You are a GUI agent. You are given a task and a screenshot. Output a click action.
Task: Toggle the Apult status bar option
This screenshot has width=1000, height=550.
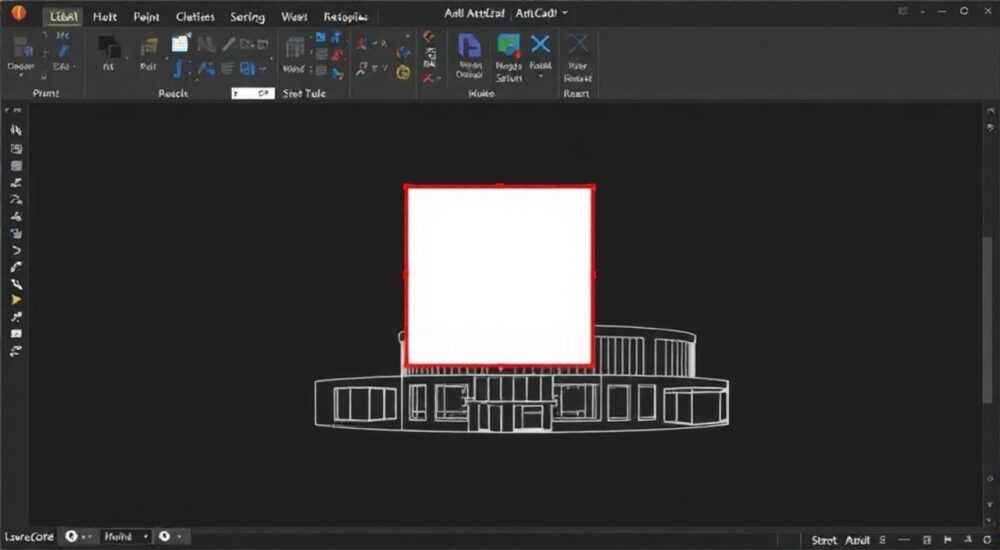(857, 540)
